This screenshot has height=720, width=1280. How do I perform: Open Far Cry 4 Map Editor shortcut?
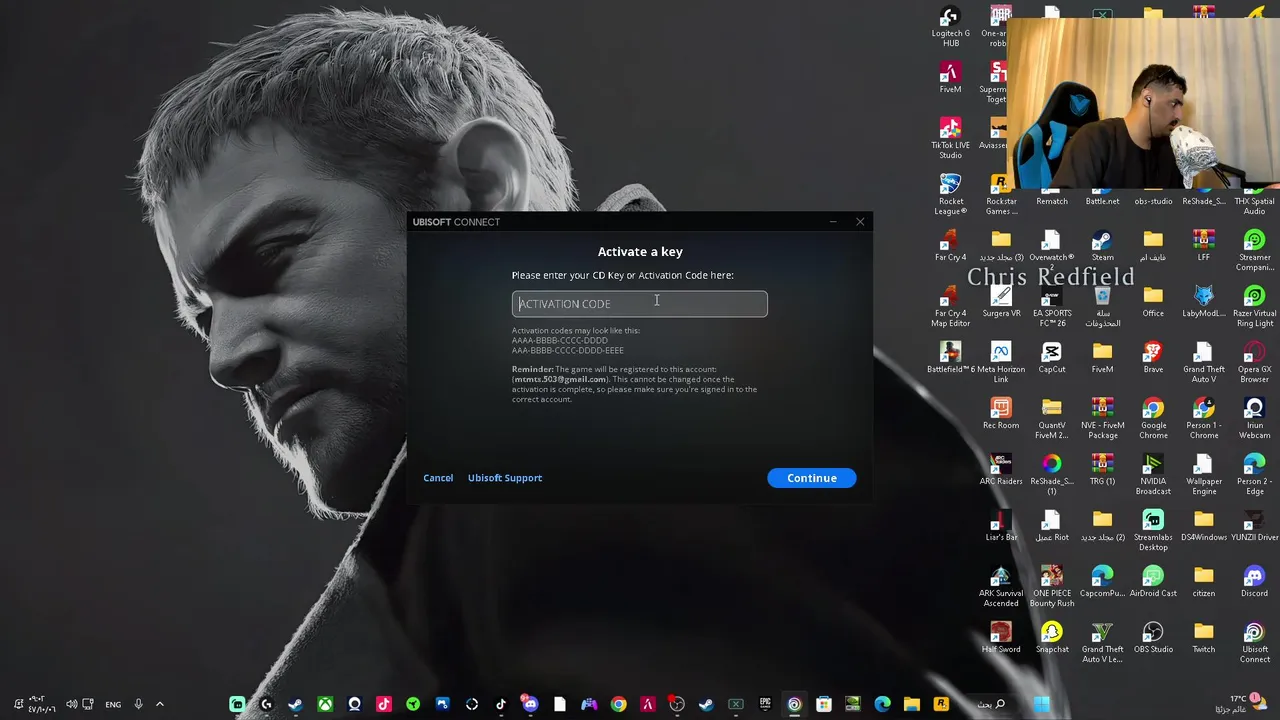click(x=950, y=307)
